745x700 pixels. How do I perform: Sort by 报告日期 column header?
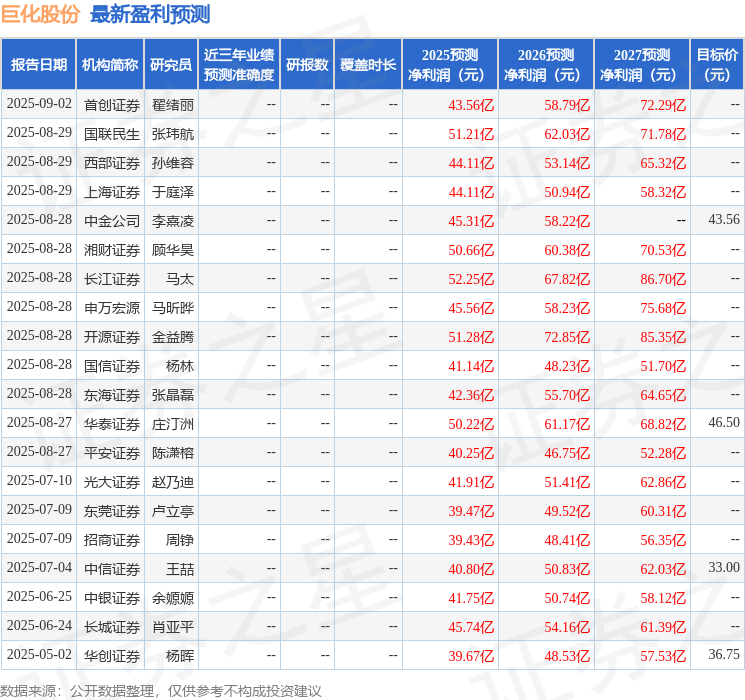39,65
